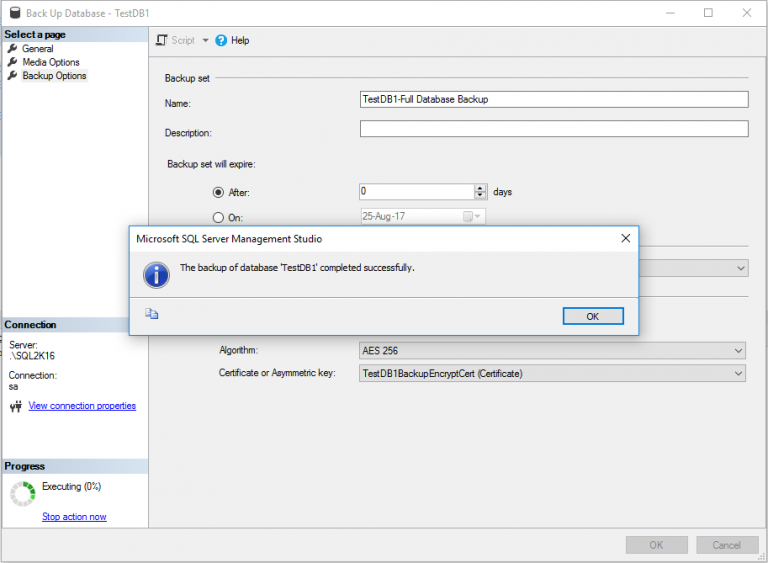Screen dimensions: 768x563
Task: Click the Backup Options wrench icon
Action: (x=13, y=75)
